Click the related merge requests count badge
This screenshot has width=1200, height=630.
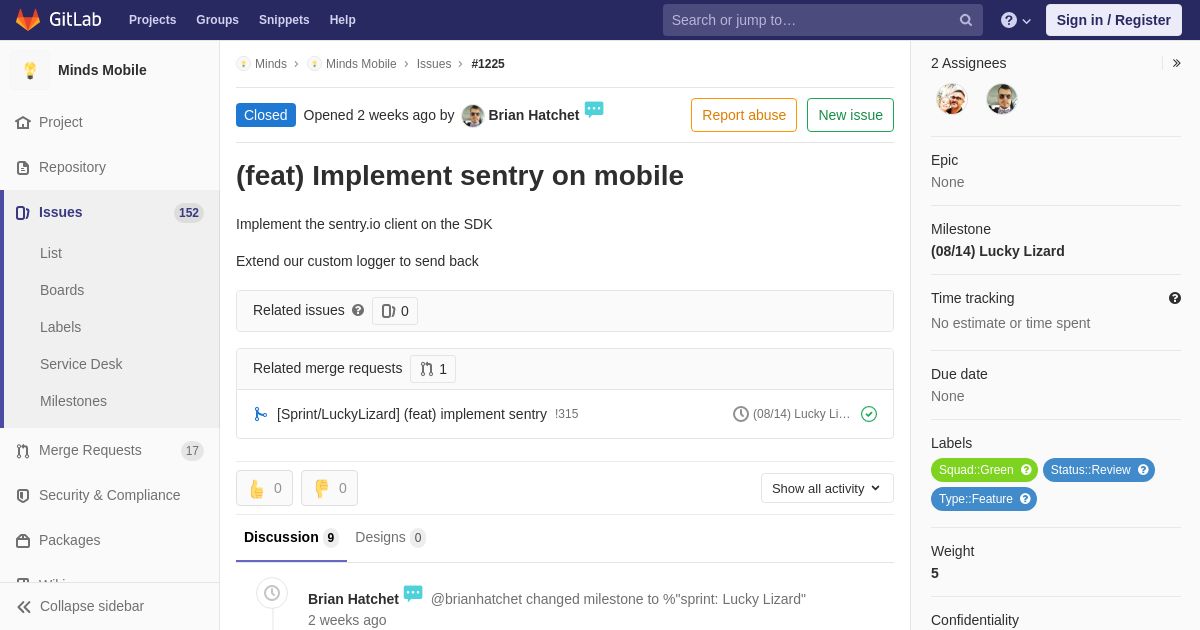[433, 369]
